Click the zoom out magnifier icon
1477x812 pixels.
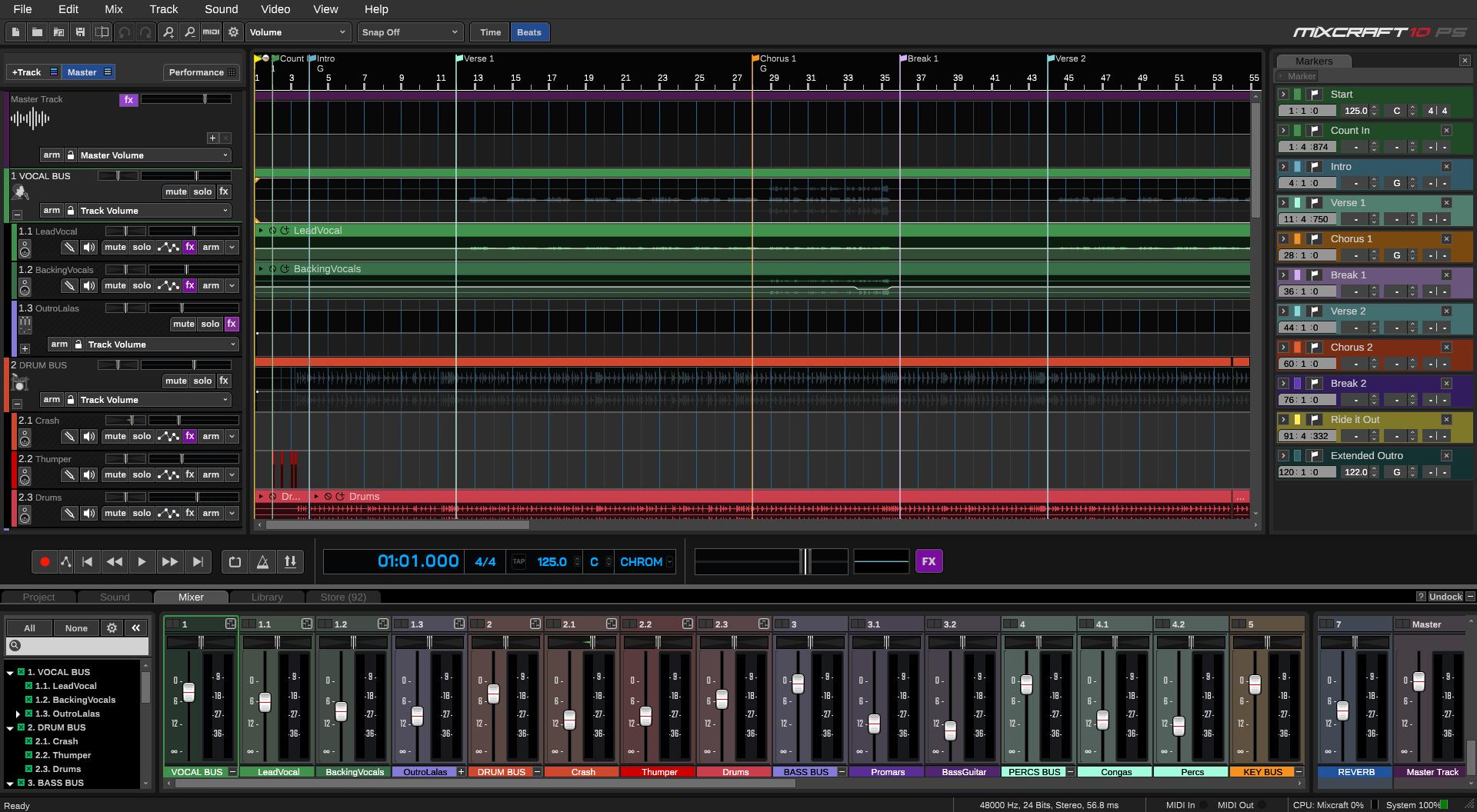pos(190,32)
